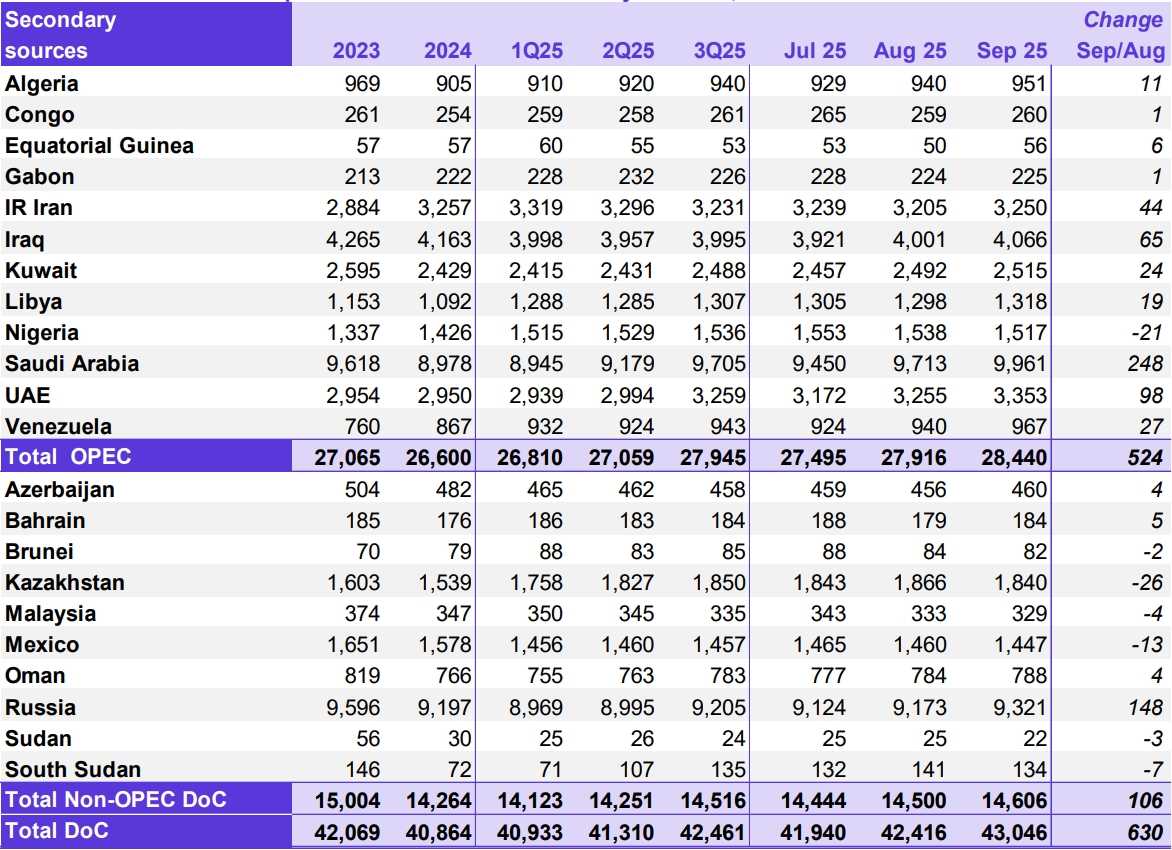
Task: Select the Aug 25 column header
Action: coord(909,51)
